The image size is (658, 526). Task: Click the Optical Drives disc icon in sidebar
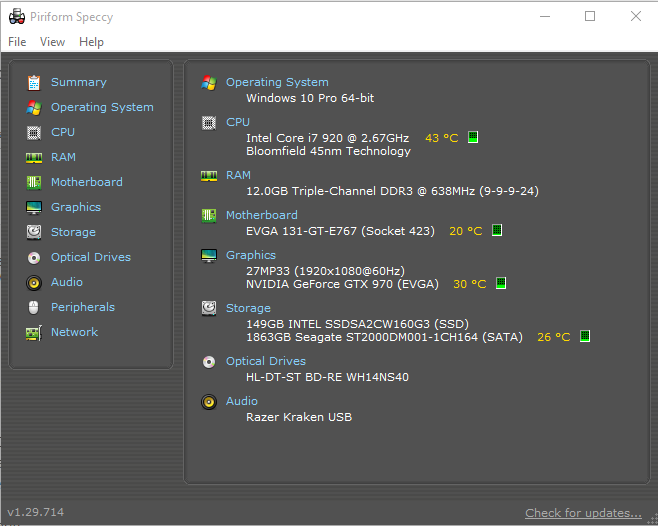[34, 257]
